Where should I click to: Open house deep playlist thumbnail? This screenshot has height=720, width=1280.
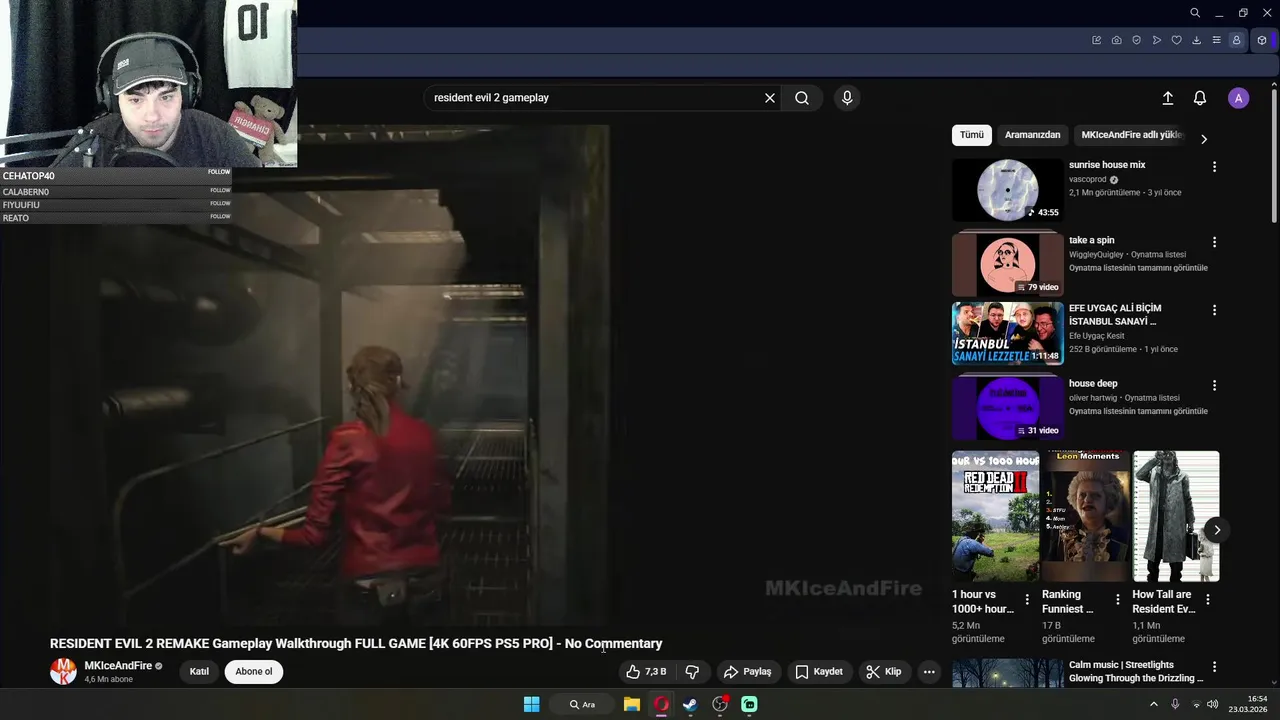[x=1007, y=408]
